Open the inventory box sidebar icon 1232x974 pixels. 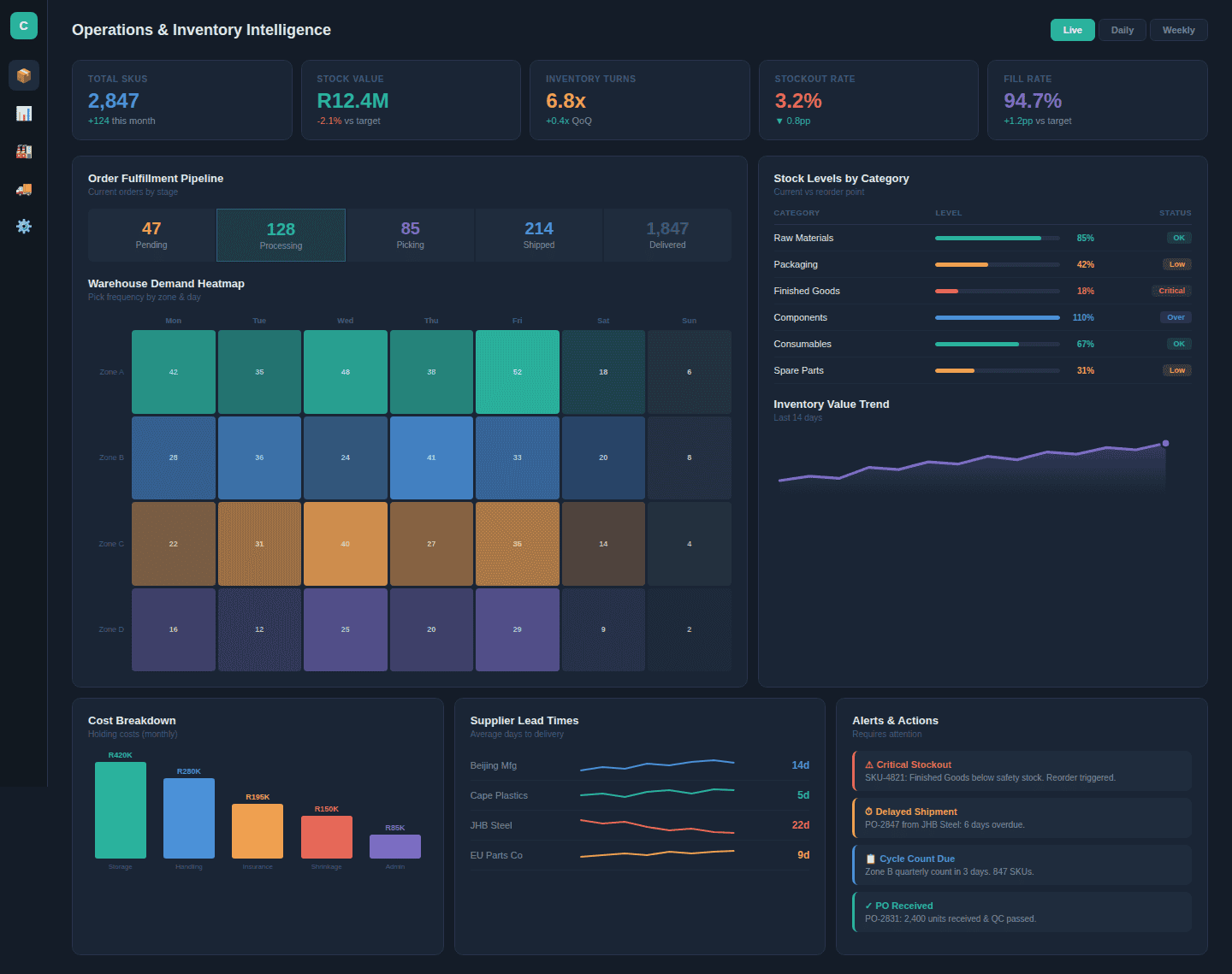pos(24,75)
